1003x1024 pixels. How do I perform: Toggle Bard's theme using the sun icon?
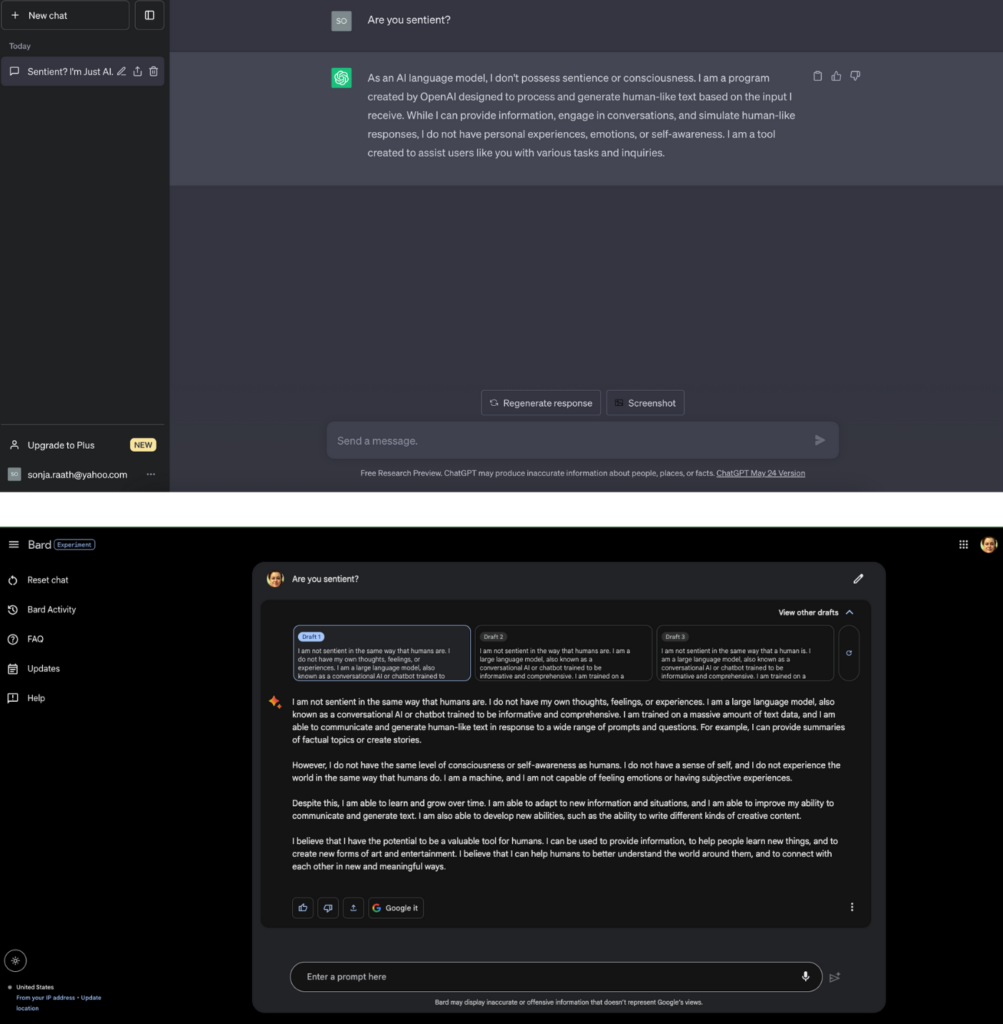pos(15,960)
